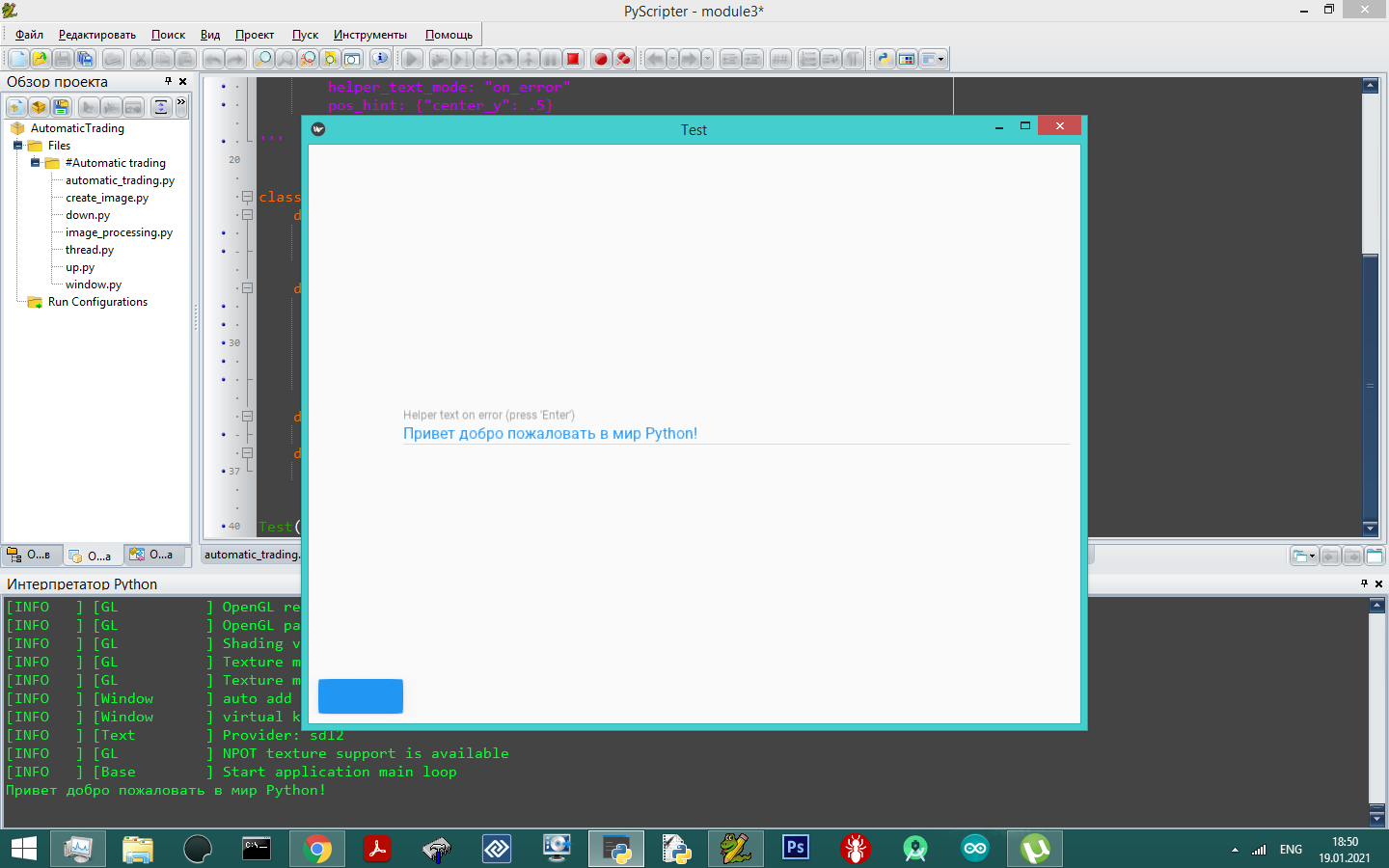Open the forward navigation history dropdown arrow
The image size is (1389, 868).
tap(707, 59)
